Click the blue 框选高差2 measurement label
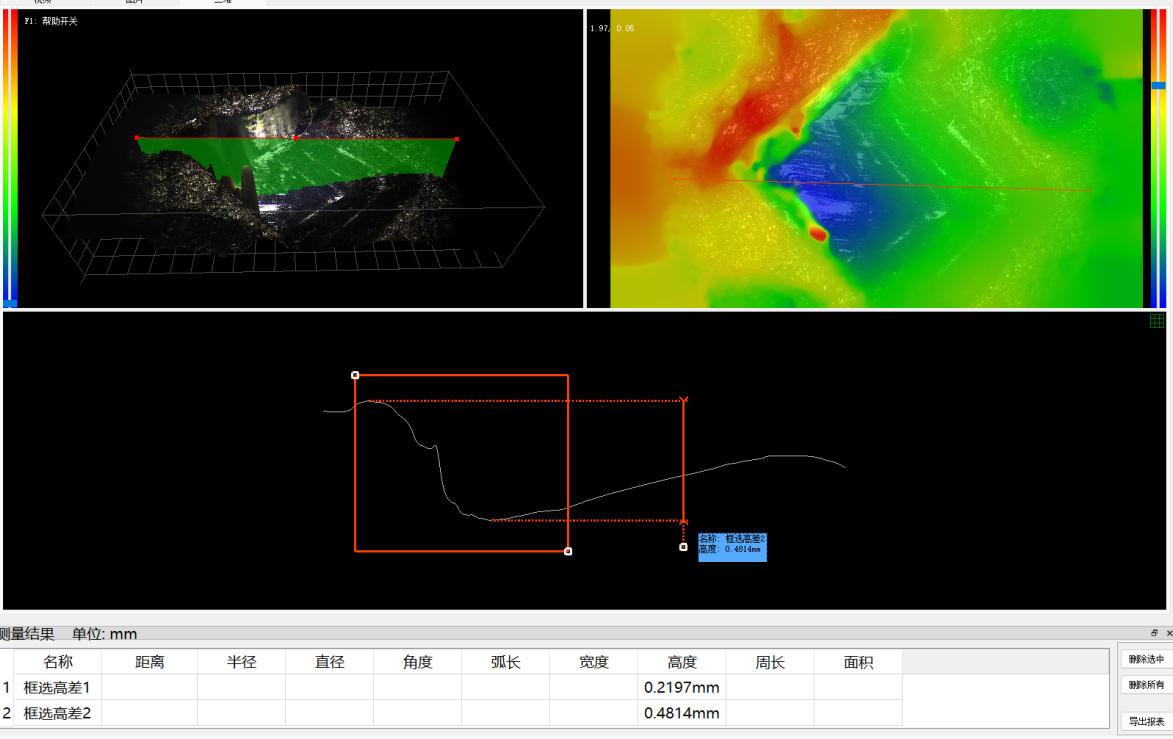Screen dimensions: 1173x739 tap(732, 546)
